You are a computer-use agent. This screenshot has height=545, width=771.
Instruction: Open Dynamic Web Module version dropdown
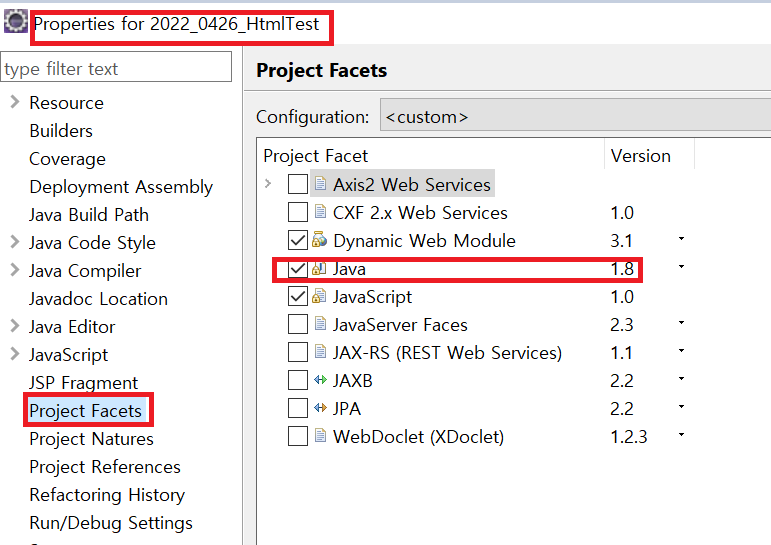(x=682, y=239)
